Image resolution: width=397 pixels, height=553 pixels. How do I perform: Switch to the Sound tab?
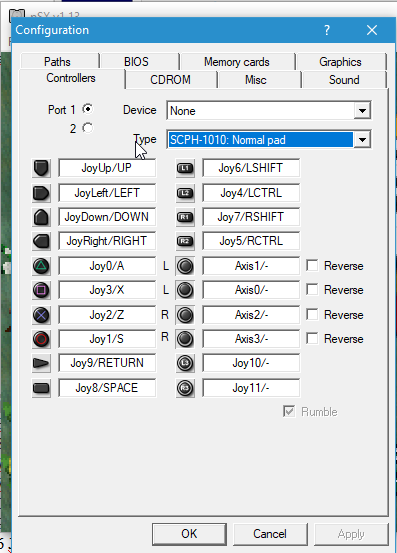click(344, 80)
